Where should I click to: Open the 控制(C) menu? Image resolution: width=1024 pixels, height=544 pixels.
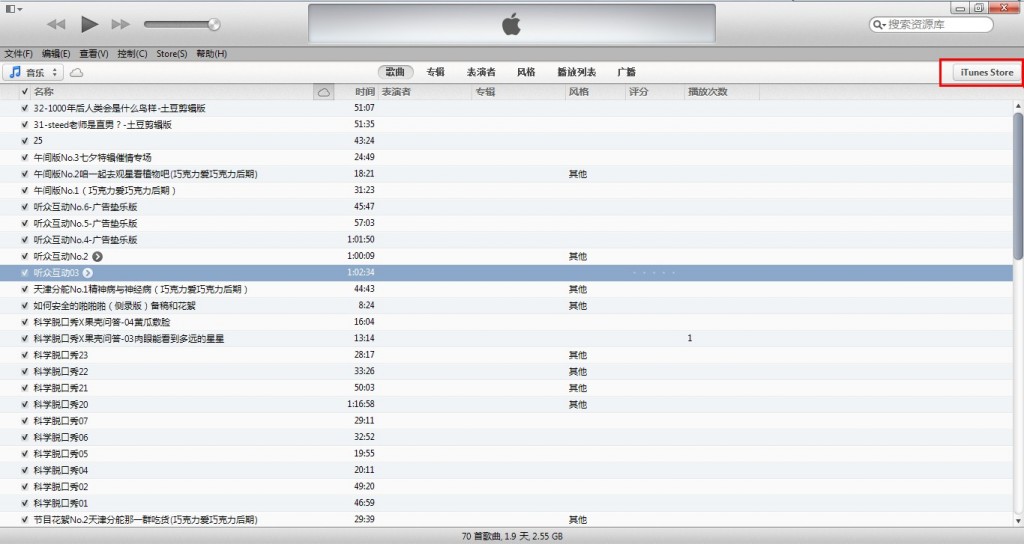pos(132,54)
